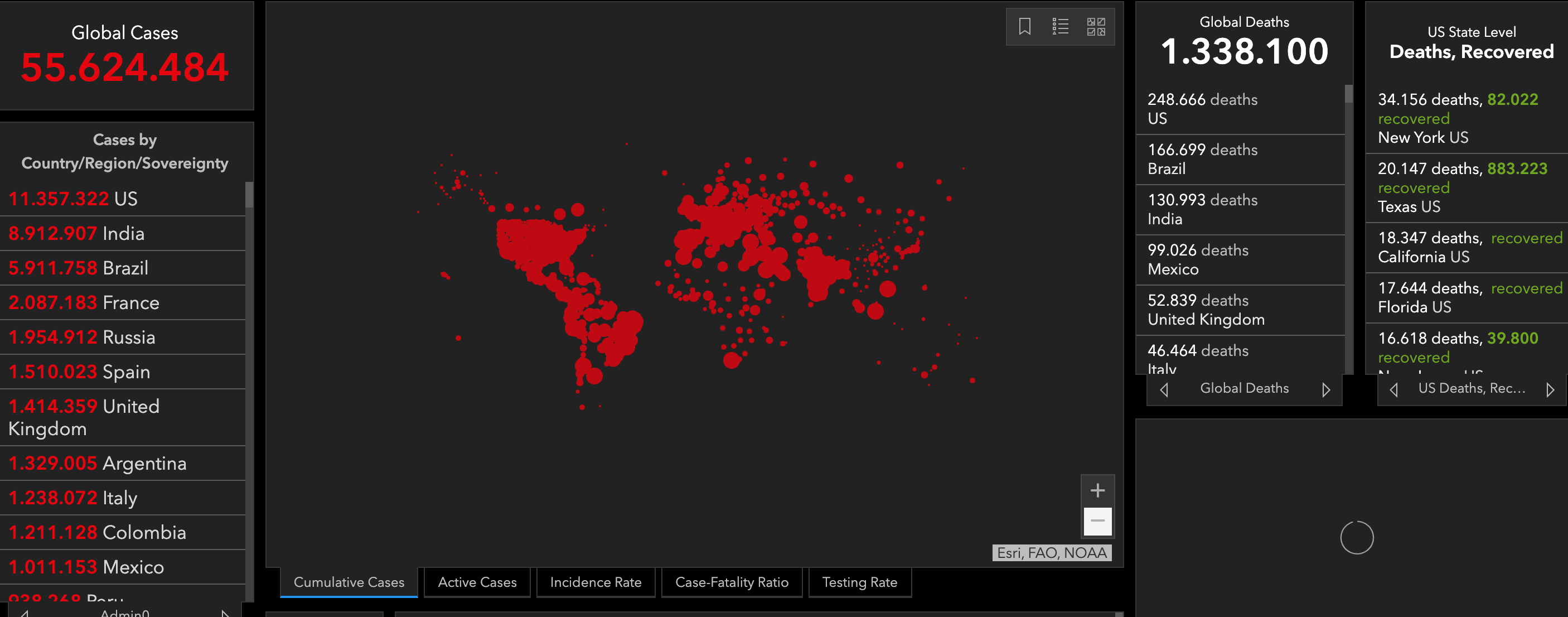Click the Esri, FAO, NOAA attribution
1568x617 pixels.
(1051, 552)
